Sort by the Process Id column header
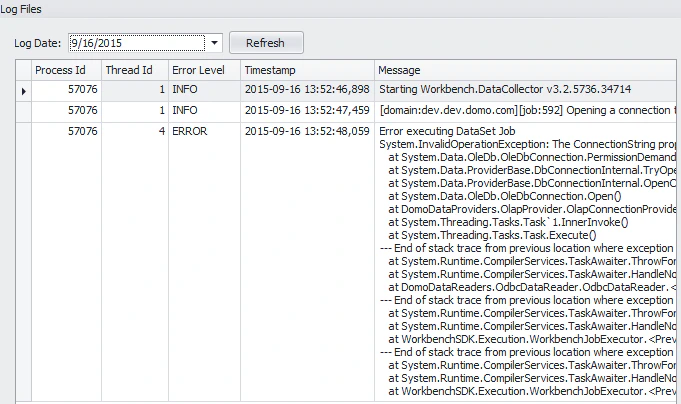 point(66,70)
